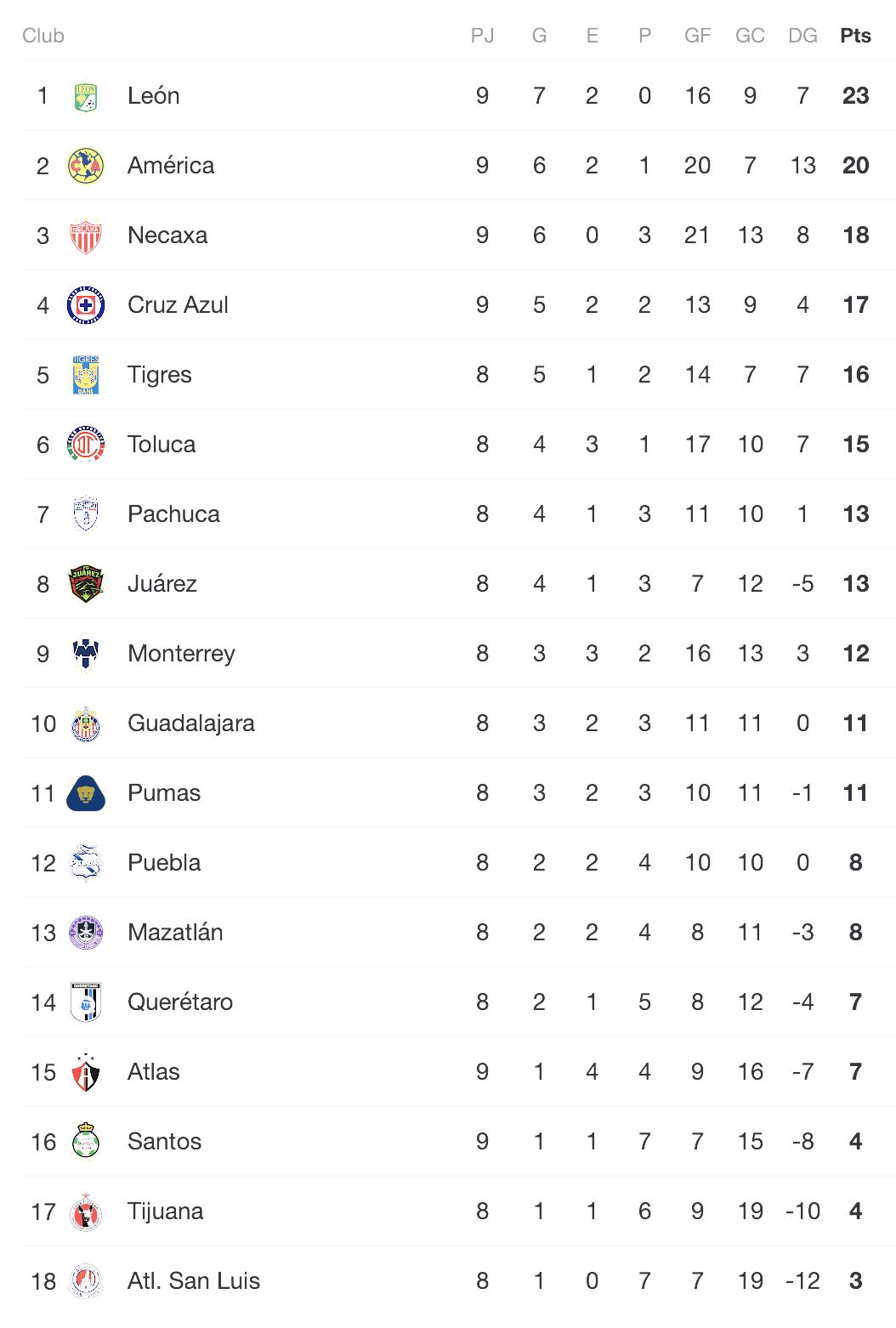Viewport: 896px width, 1328px height.
Task: Click the DG column header
Action: pos(802,36)
